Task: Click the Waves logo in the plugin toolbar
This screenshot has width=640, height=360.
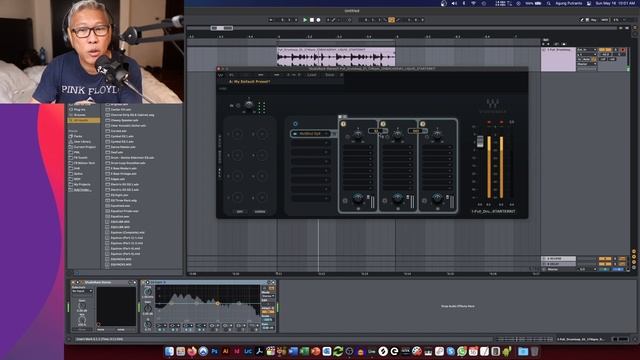Action: [221, 75]
